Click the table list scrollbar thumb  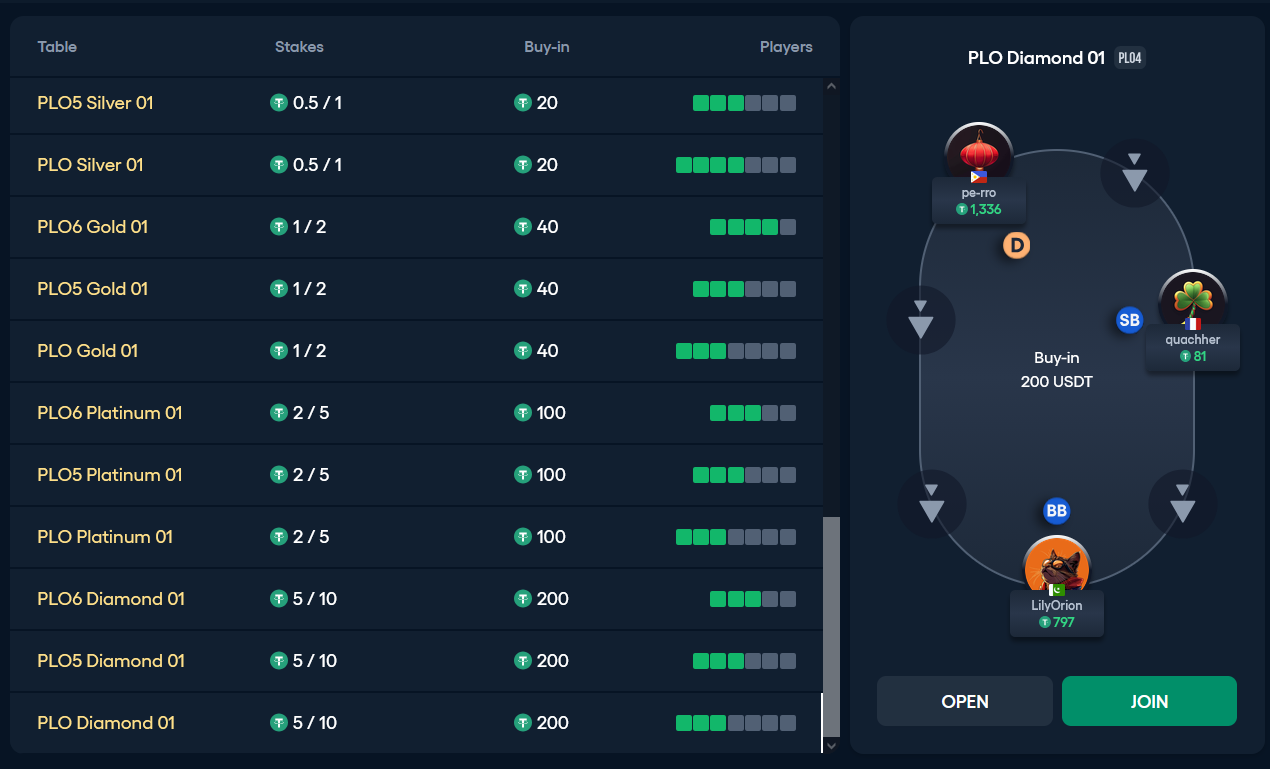[x=831, y=626]
